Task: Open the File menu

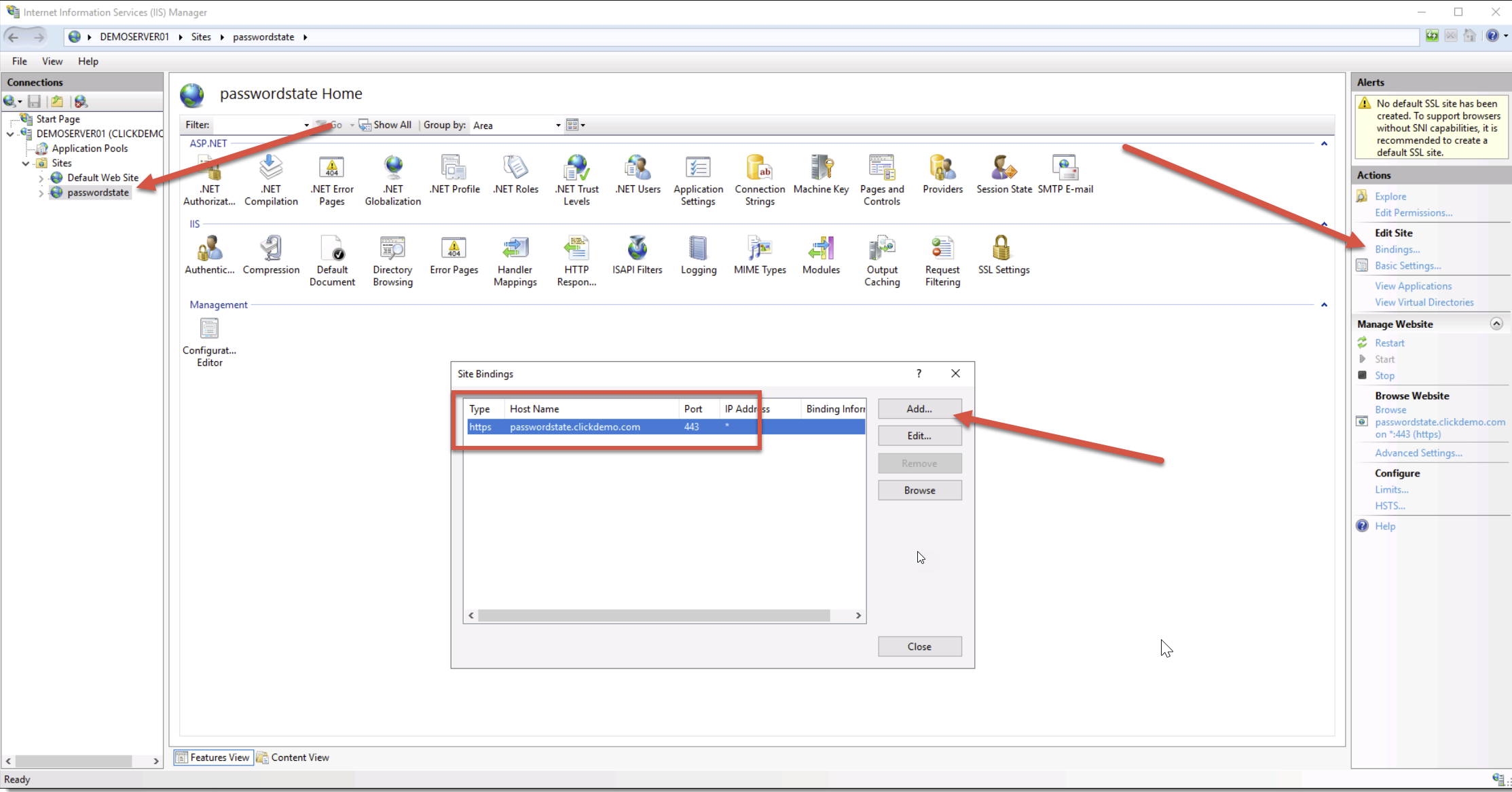Action: tap(20, 61)
